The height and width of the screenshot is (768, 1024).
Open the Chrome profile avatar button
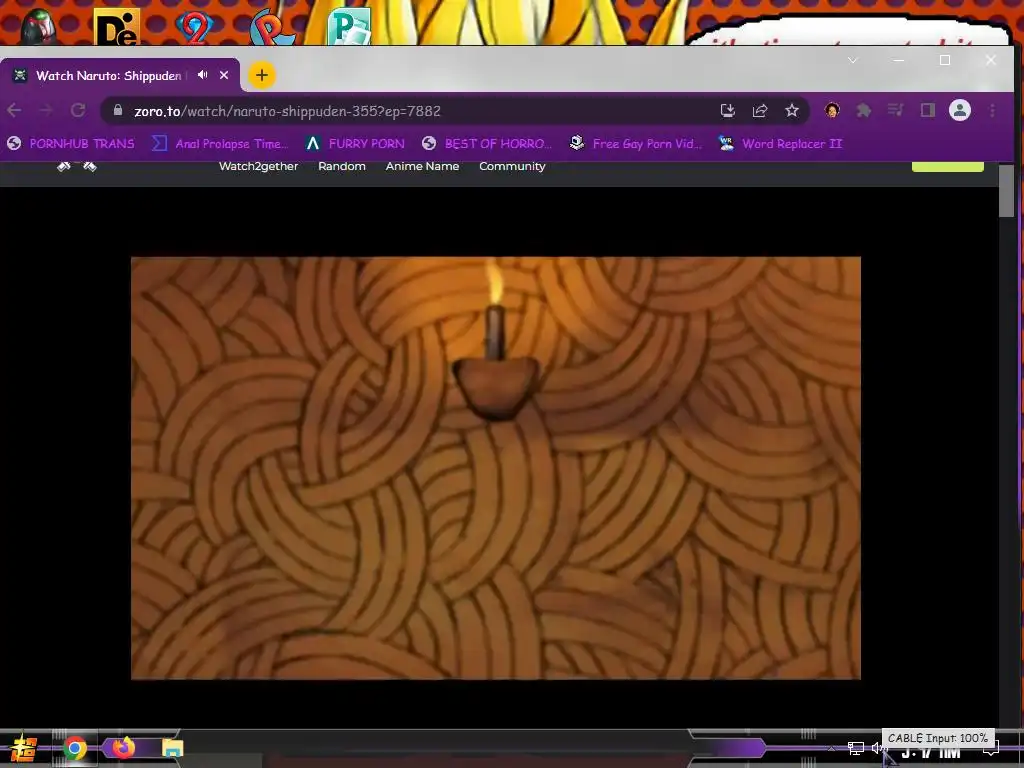(959, 110)
